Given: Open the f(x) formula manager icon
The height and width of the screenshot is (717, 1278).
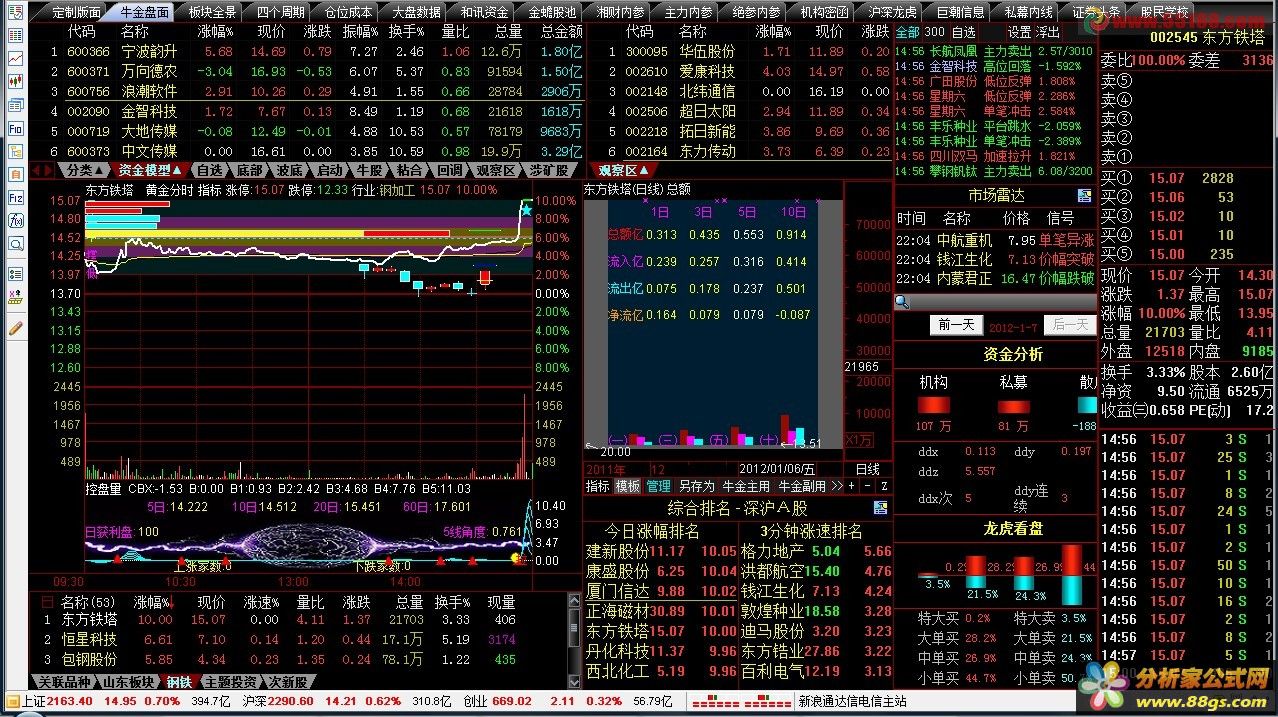Looking at the screenshot, I should (x=15, y=220).
